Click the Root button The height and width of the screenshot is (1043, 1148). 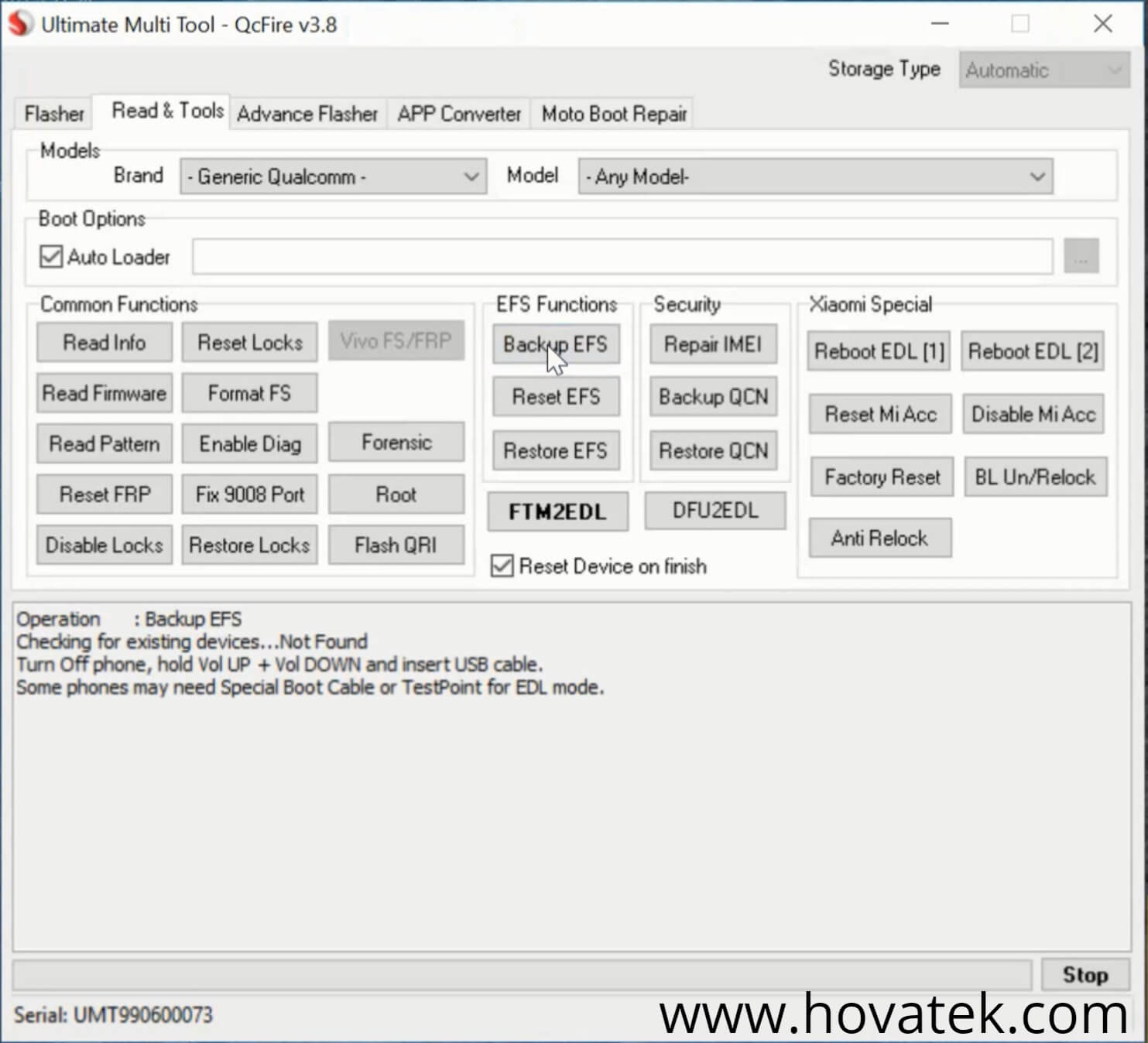point(396,494)
